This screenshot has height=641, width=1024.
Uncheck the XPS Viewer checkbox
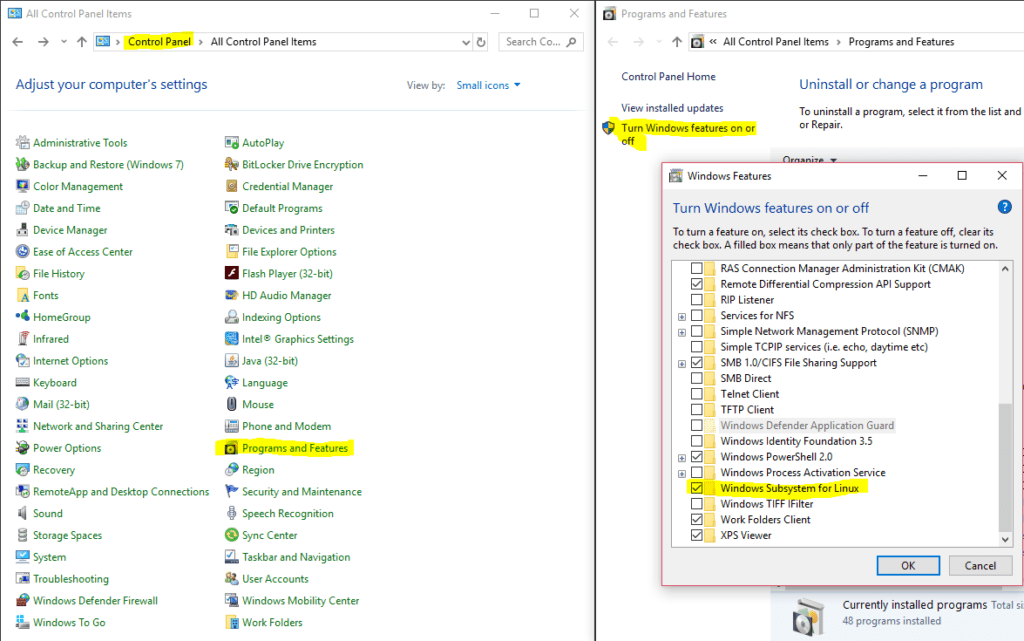697,535
